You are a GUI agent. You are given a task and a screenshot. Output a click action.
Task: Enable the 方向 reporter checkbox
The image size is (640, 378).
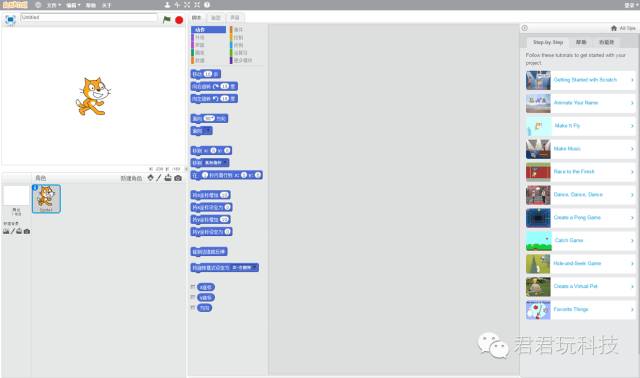point(193,307)
